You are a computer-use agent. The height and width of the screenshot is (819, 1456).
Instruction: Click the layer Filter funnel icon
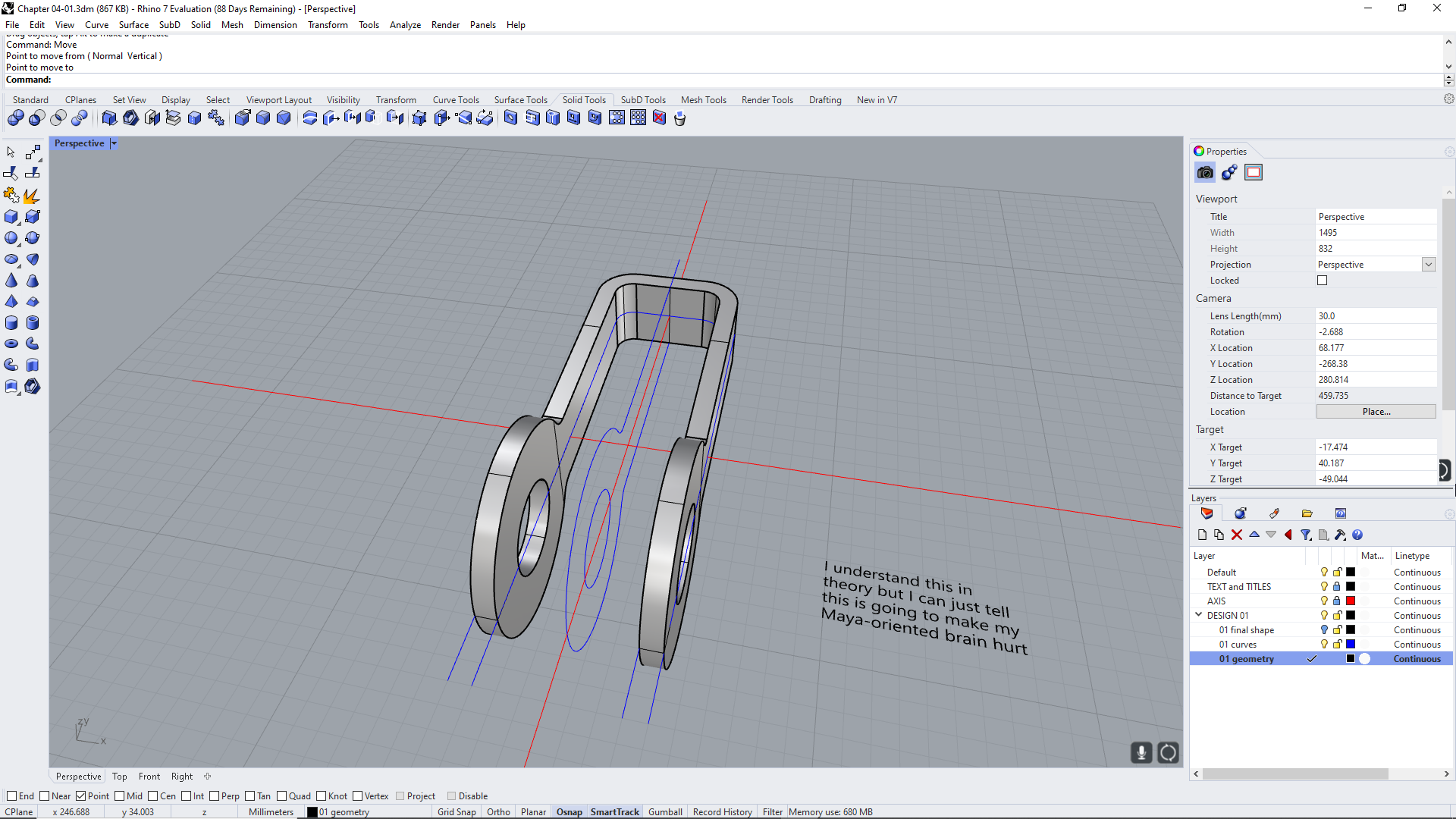point(1306,535)
